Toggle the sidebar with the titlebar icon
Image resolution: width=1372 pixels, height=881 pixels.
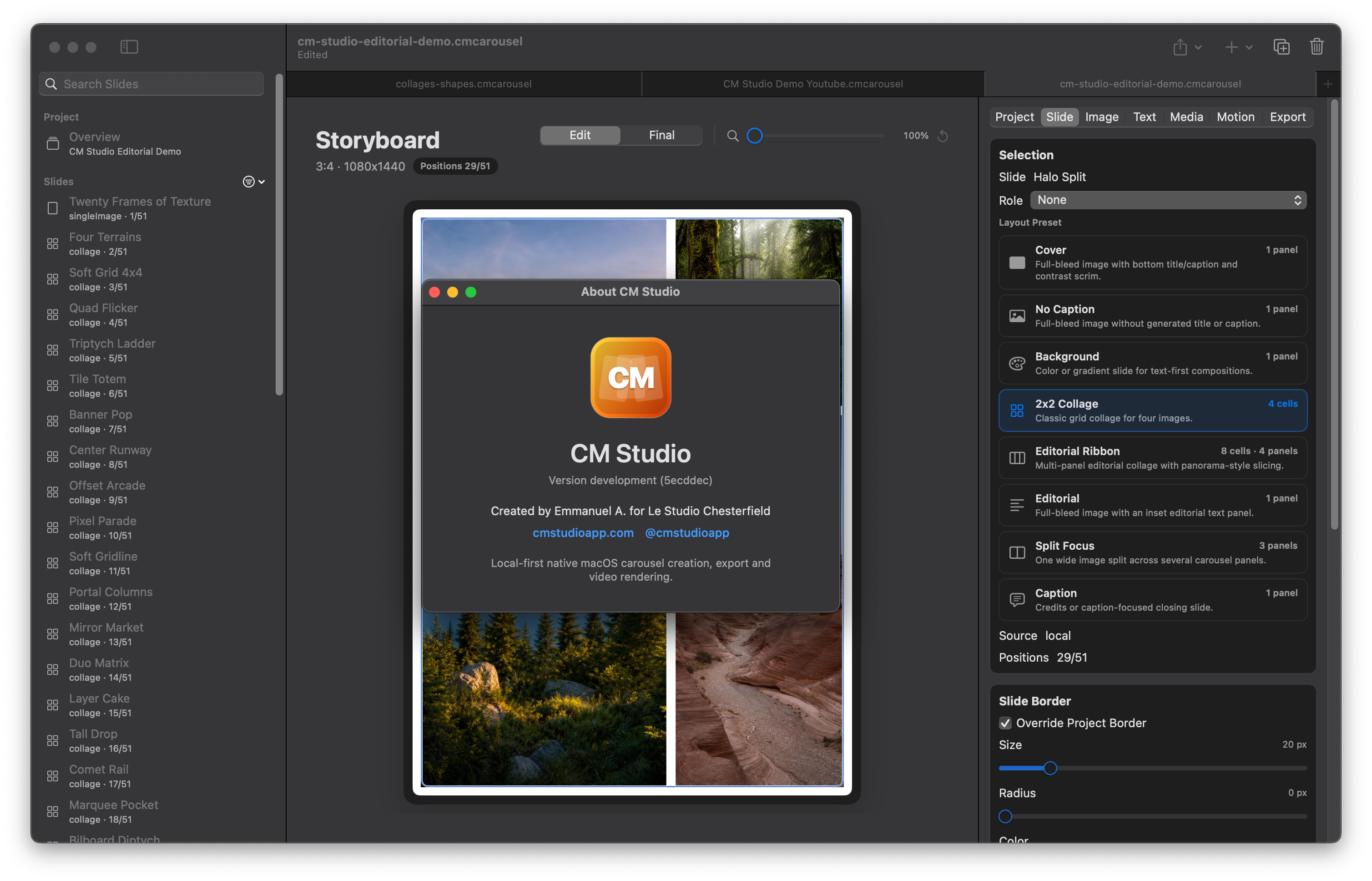click(129, 47)
